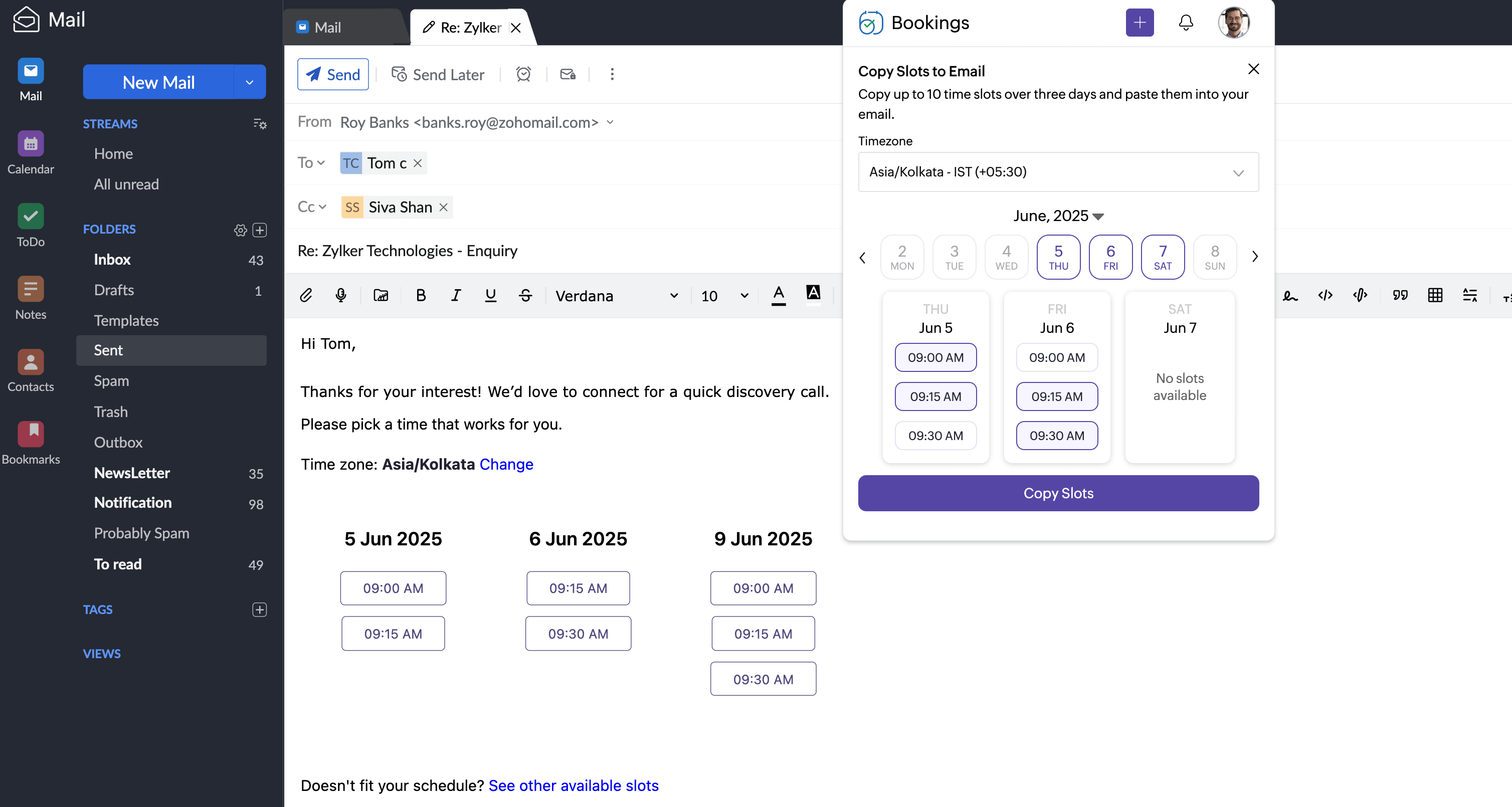The width and height of the screenshot is (1512, 807).
Task: Deselect Thursday 5 in the date strip
Action: 1058,257
